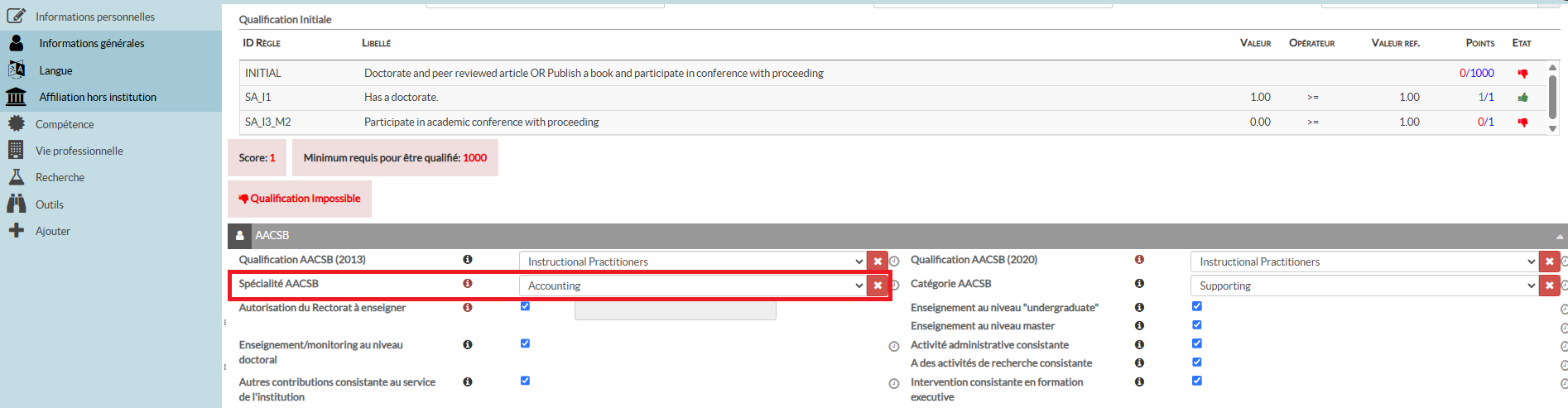This screenshot has height=408, width=1568.
Task: Open Qualification AACSB (2020) dropdown
Action: tap(1364, 262)
